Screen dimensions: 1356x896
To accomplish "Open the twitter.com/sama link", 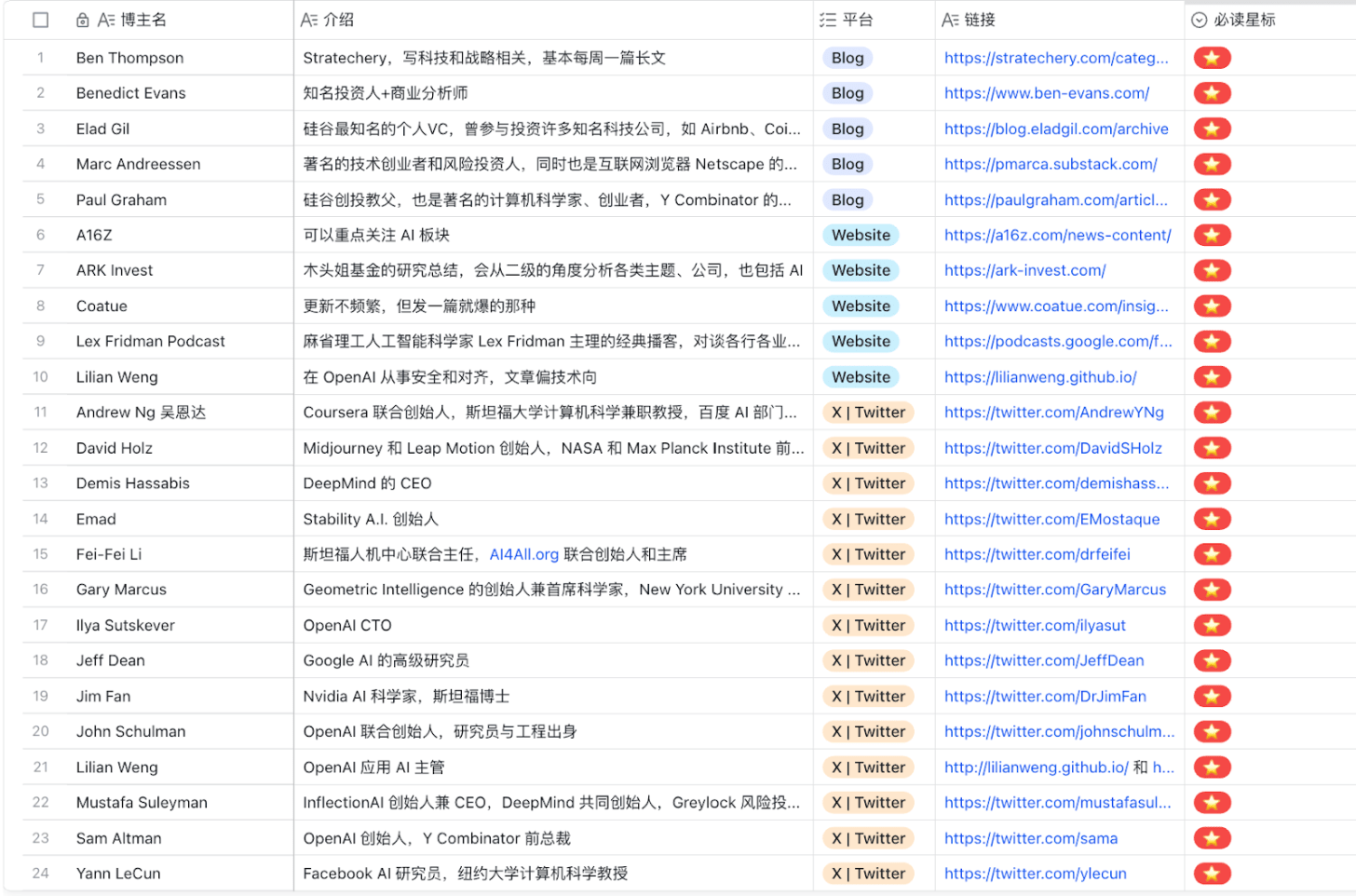I will tap(1031, 838).
